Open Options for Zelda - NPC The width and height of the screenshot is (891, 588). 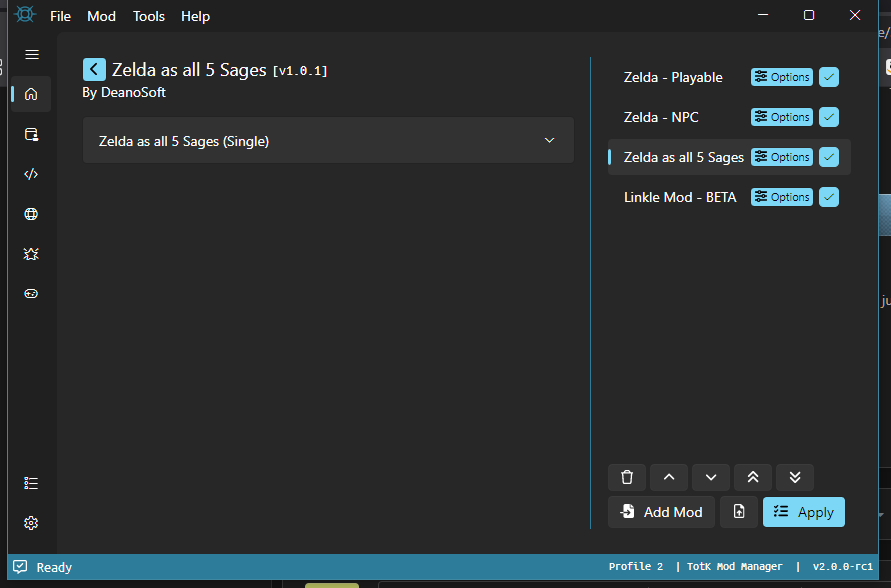[782, 117]
